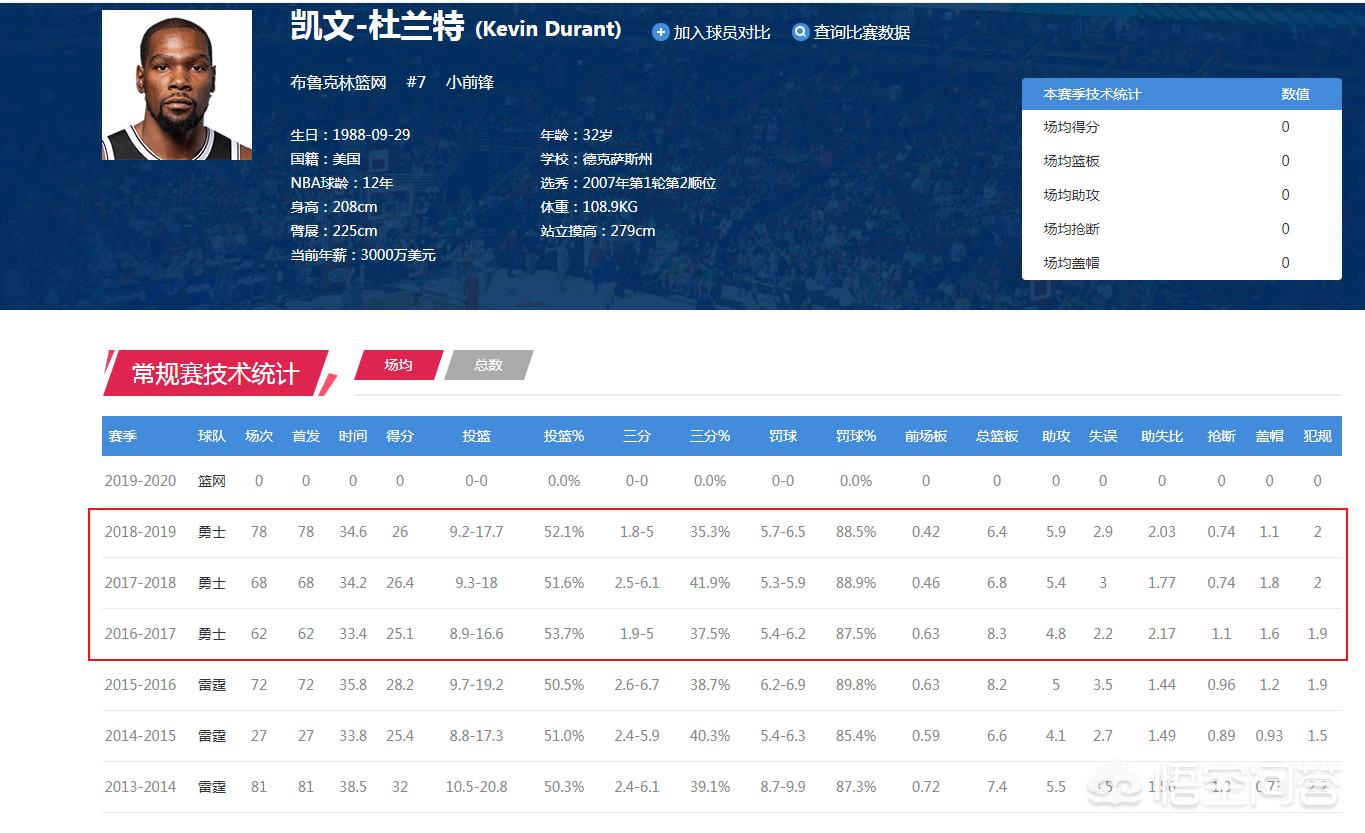Switch to the 场均 tab
The image size is (1365, 833).
[398, 365]
